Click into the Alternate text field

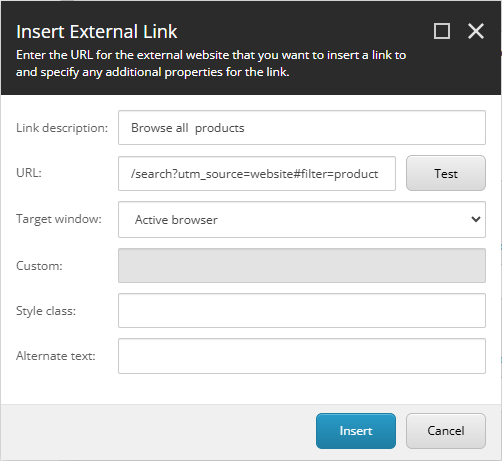click(x=302, y=356)
